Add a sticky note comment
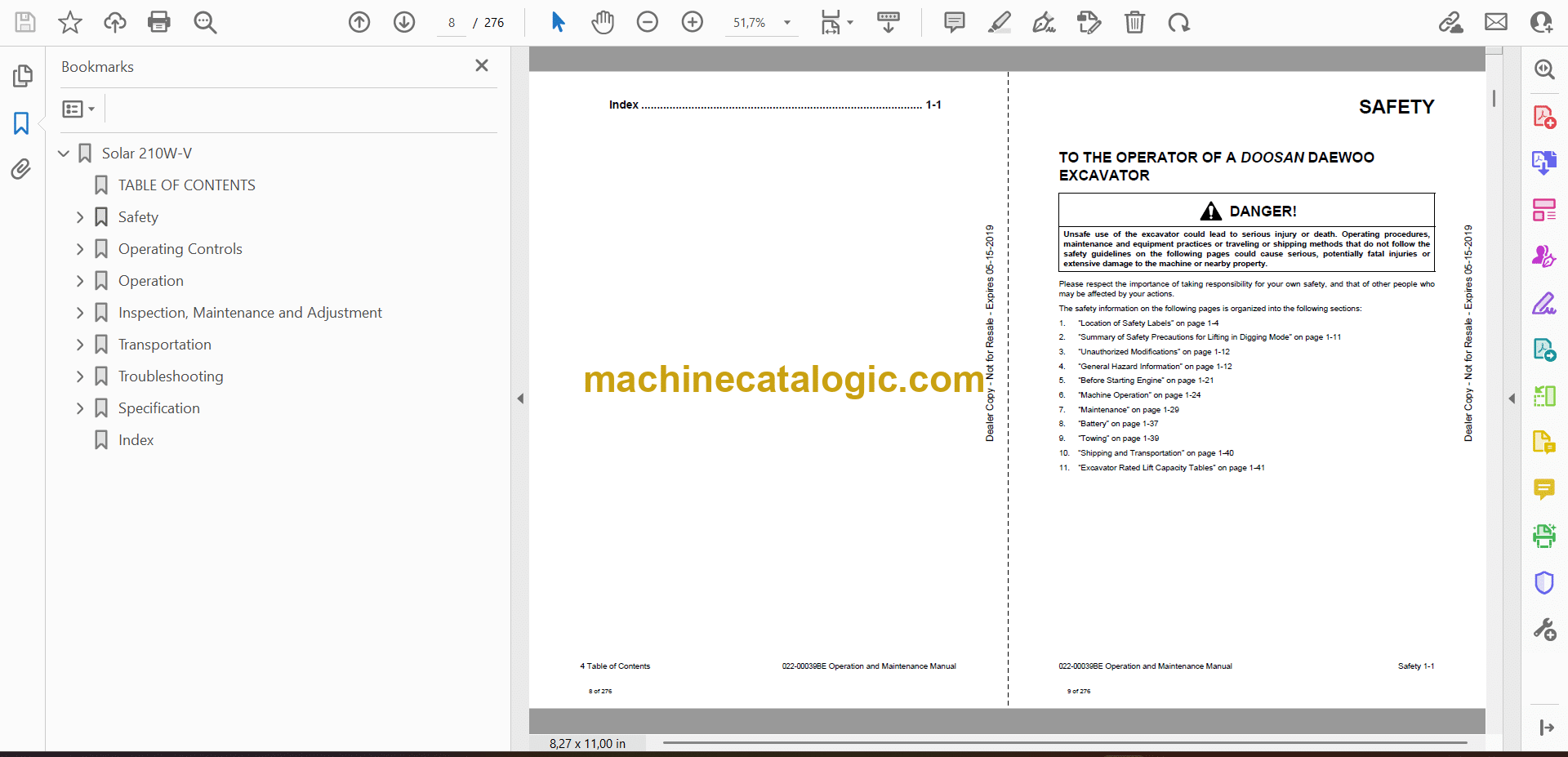Viewport: 1568px width, 757px height. (954, 22)
